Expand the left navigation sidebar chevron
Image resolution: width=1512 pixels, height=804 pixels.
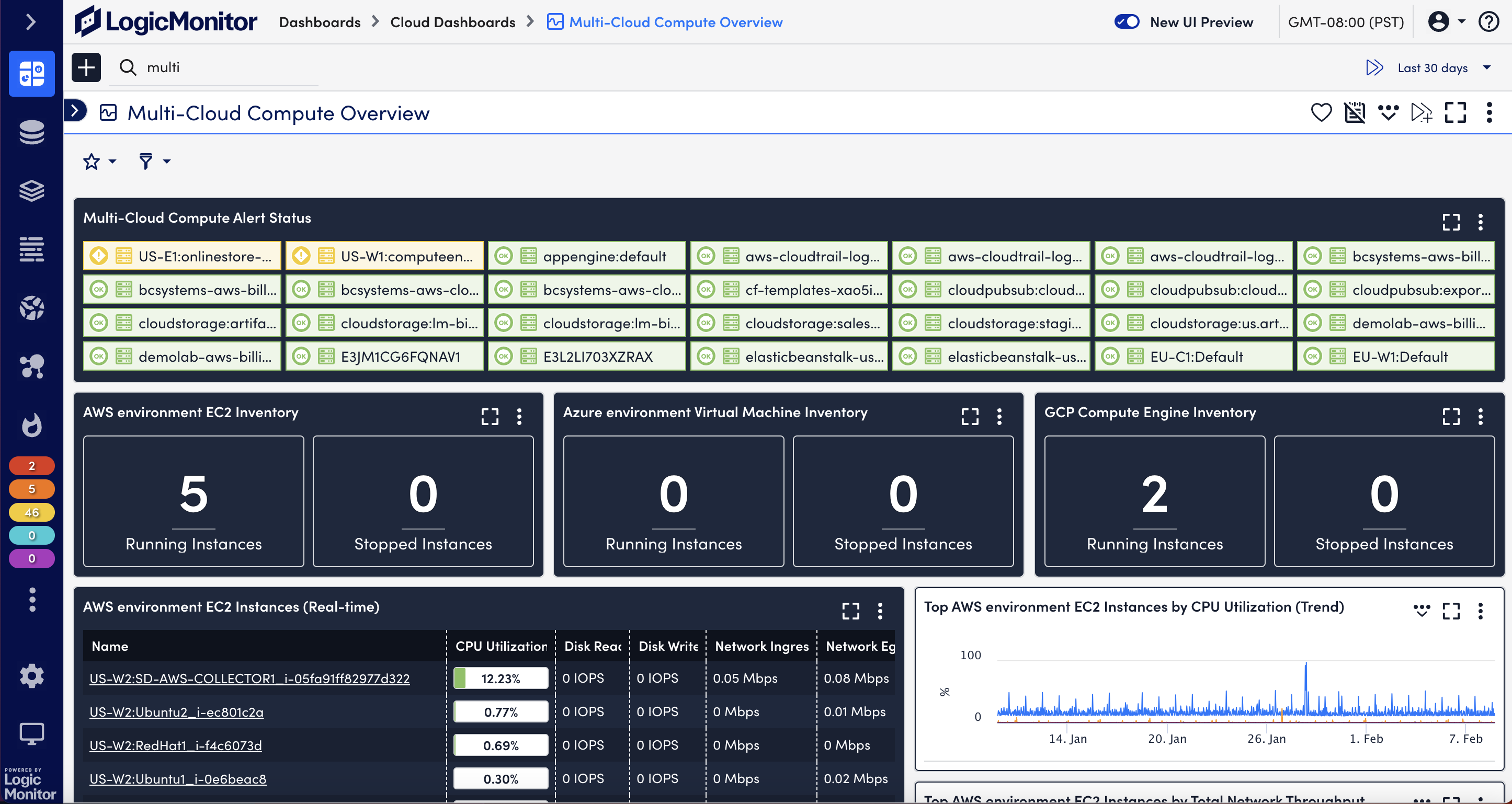pyautogui.click(x=31, y=22)
